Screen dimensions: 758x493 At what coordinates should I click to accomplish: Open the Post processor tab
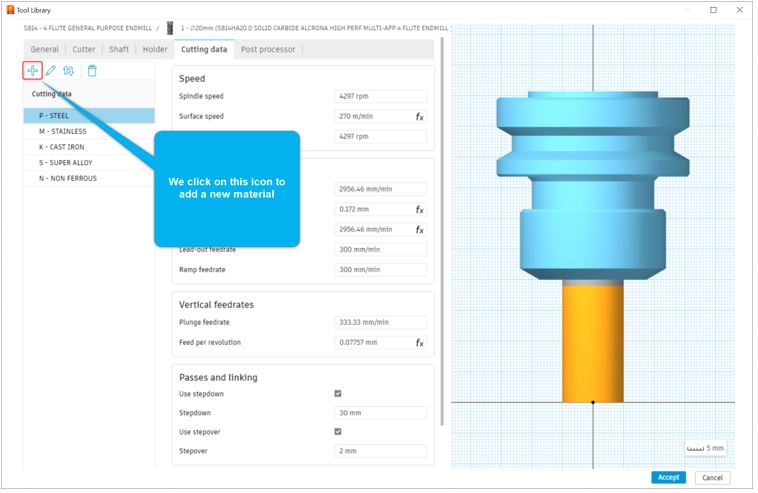coord(268,49)
